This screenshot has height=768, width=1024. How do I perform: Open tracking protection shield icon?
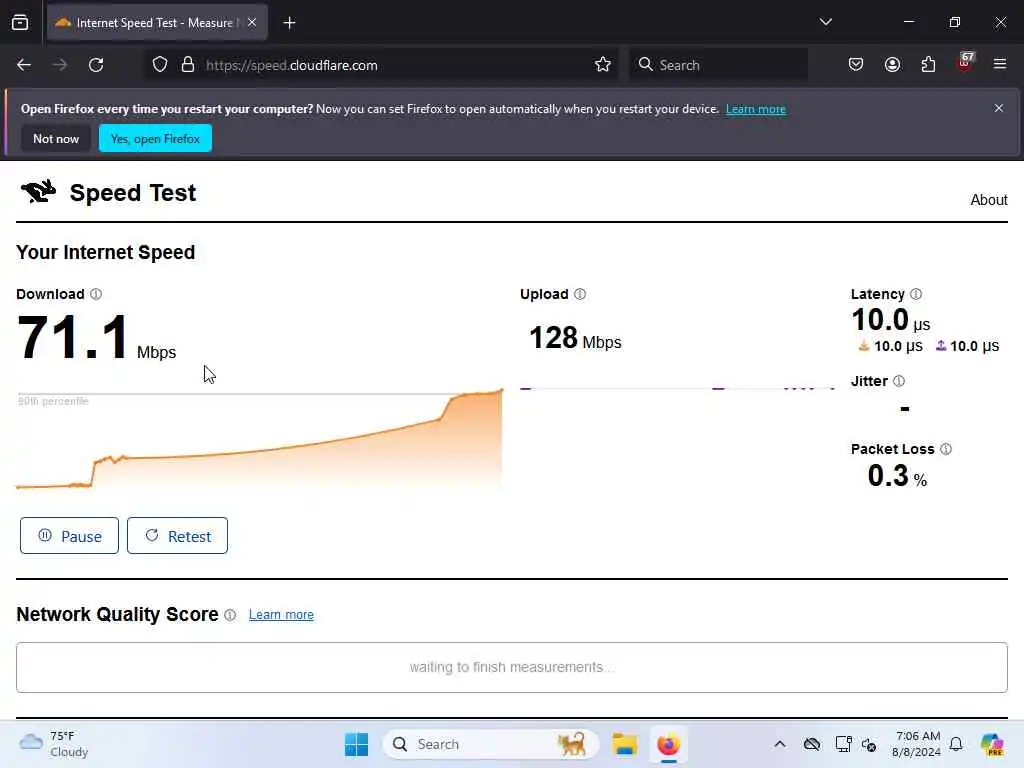[160, 65]
